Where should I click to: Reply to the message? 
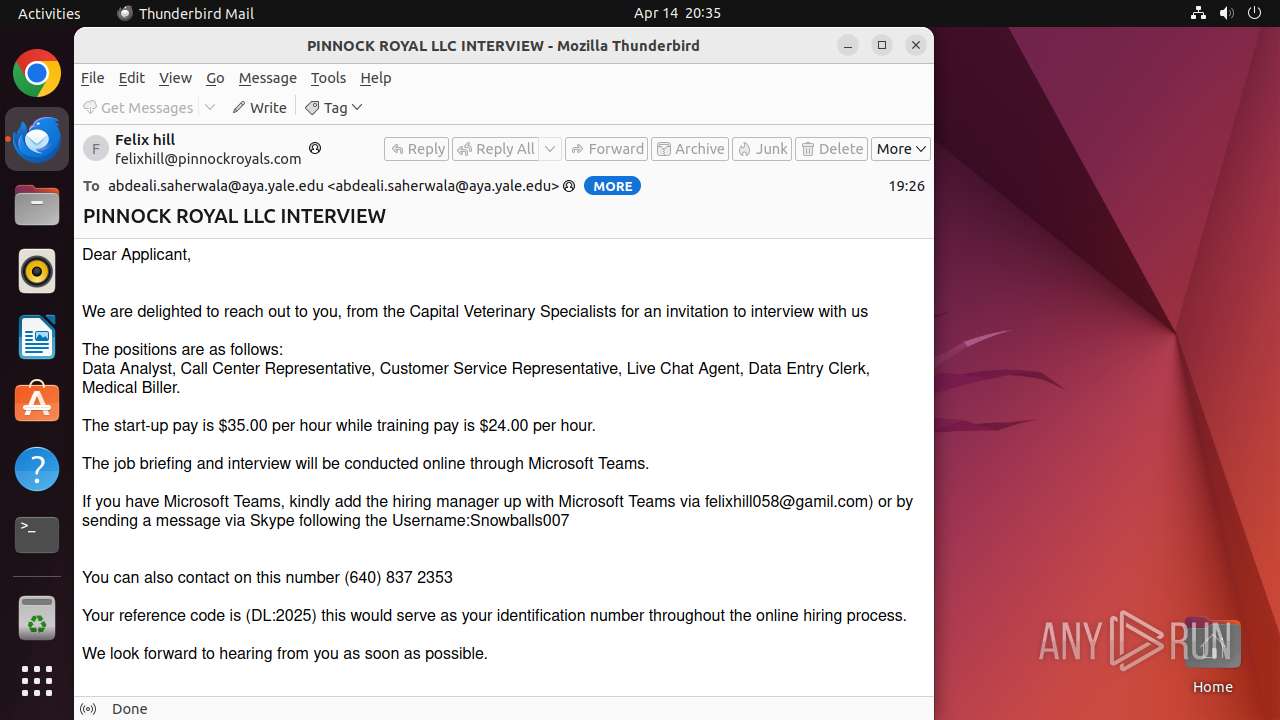416,149
